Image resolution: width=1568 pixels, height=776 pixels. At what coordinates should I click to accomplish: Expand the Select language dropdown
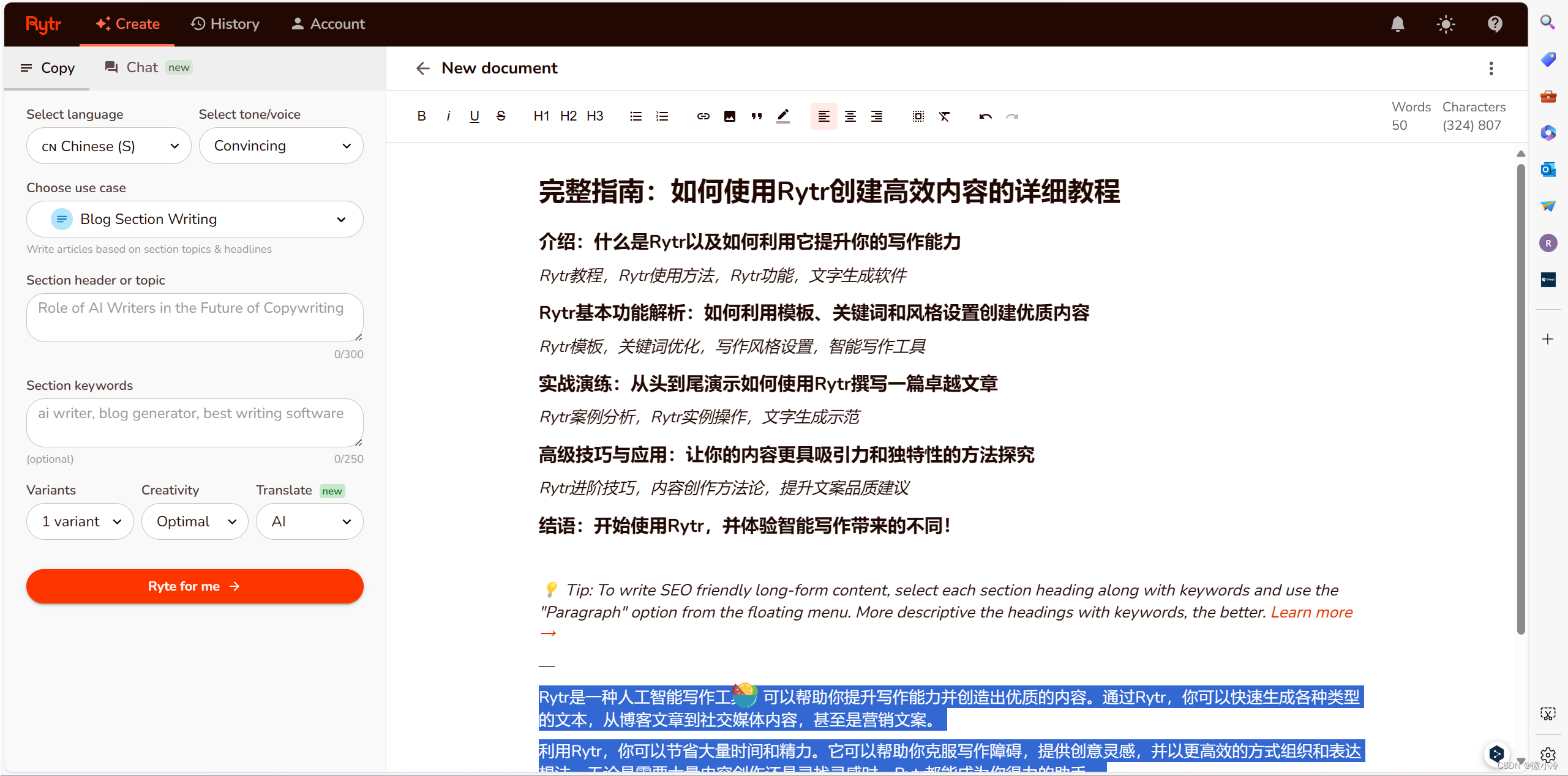coord(108,145)
